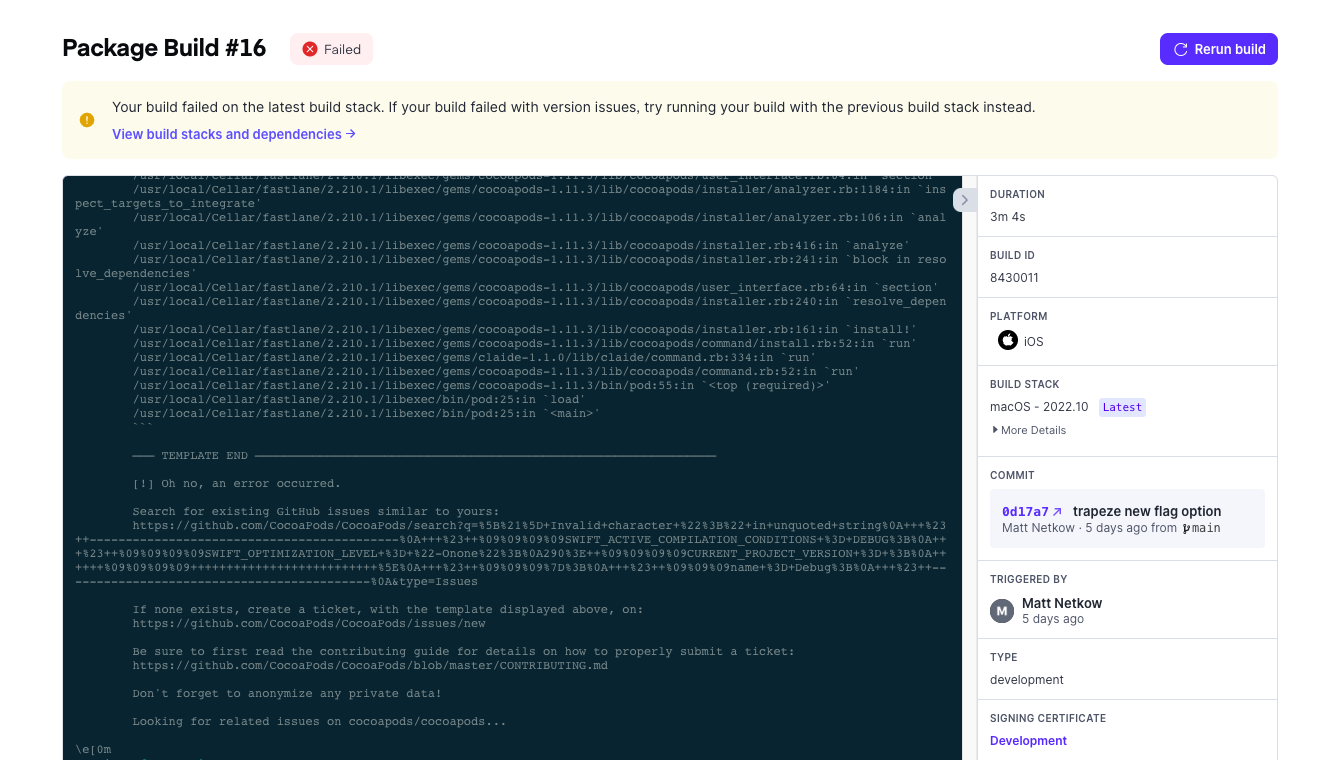Collapse the build log panel with the chevron

(x=964, y=200)
